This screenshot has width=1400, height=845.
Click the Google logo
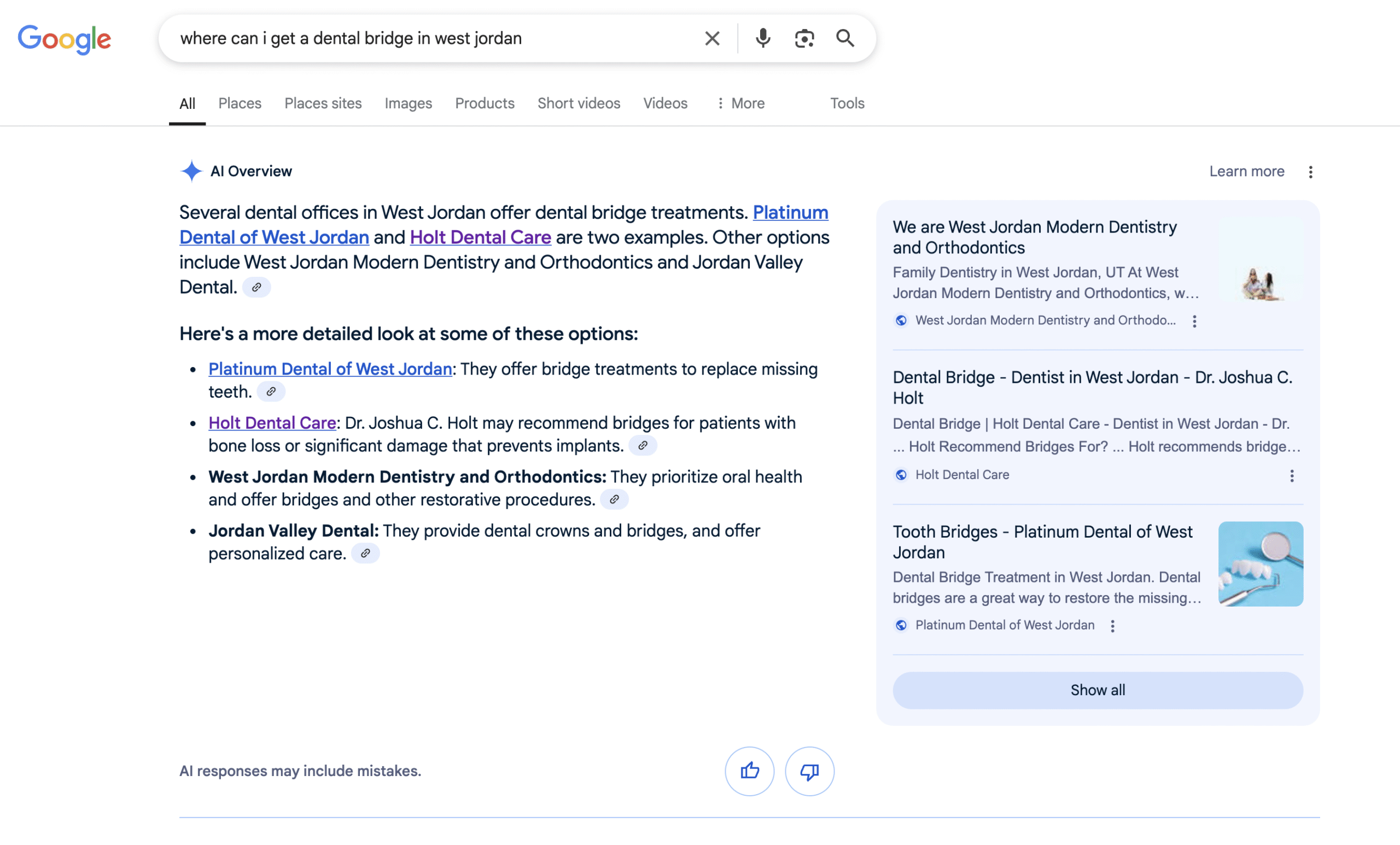pyautogui.click(x=64, y=39)
